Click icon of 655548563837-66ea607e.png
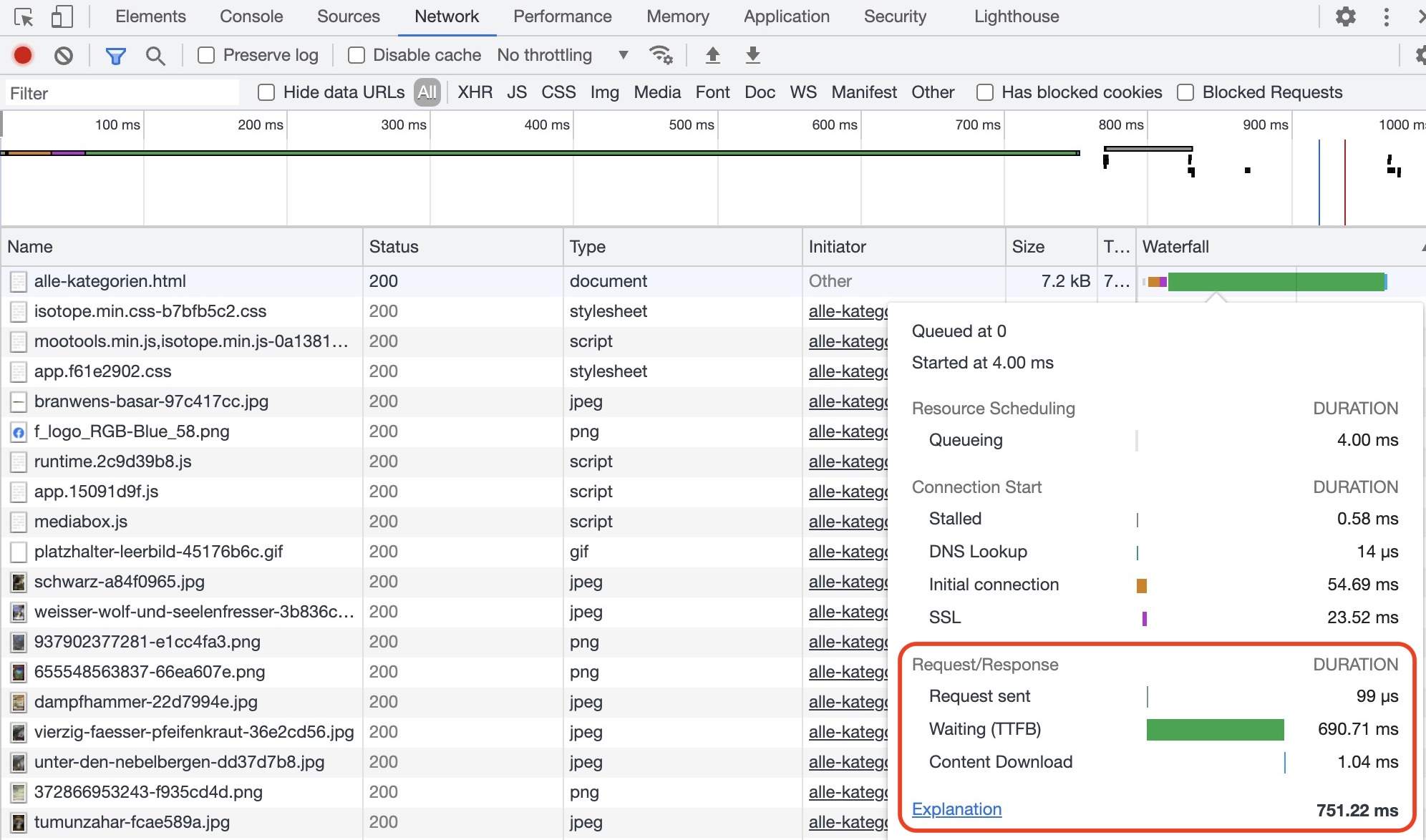This screenshot has height=840, width=1426. [19, 672]
